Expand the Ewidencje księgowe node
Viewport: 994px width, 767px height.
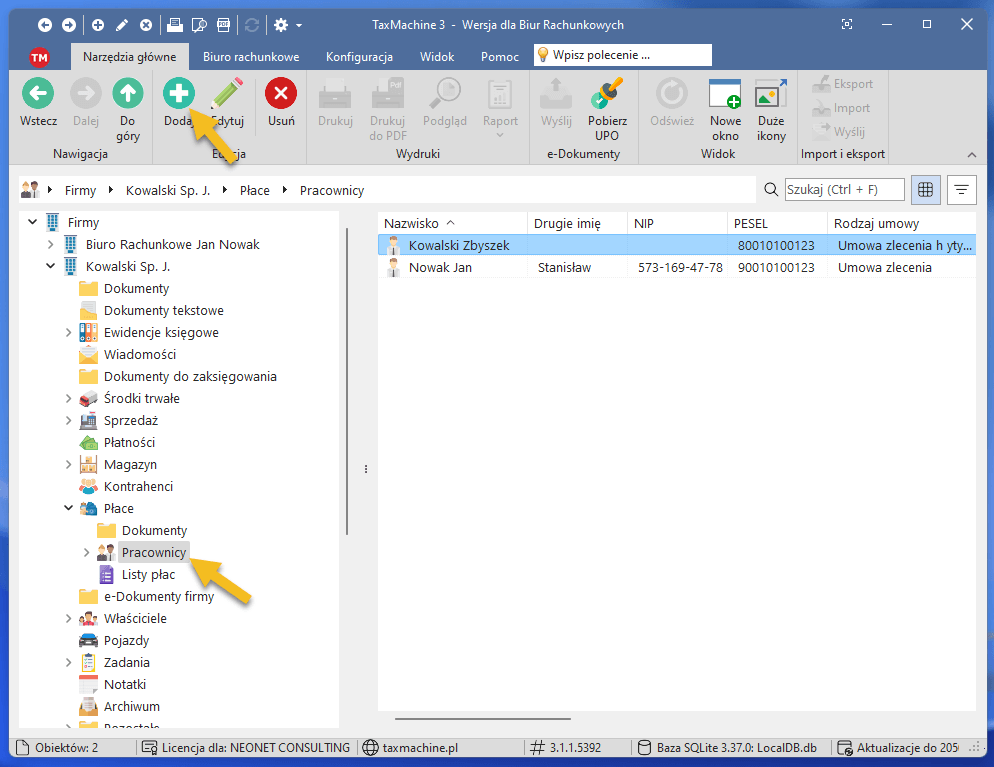click(68, 332)
